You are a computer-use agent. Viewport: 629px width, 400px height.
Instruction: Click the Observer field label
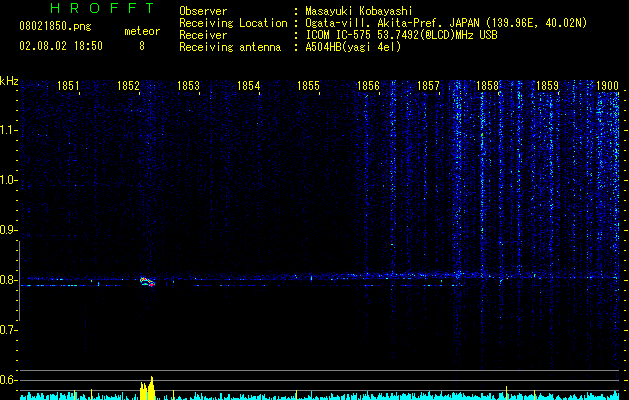click(203, 12)
